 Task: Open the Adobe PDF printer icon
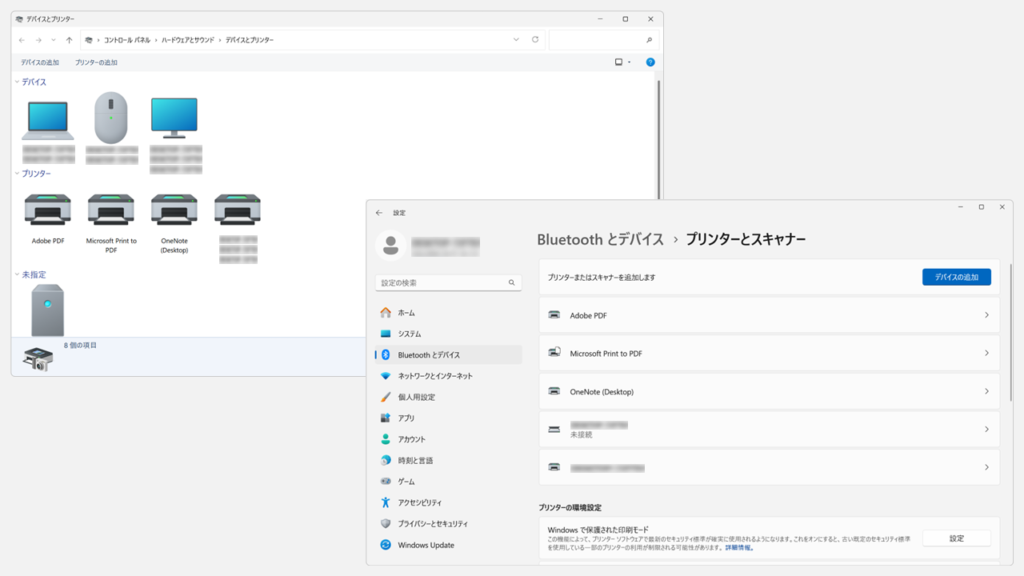pos(46,212)
